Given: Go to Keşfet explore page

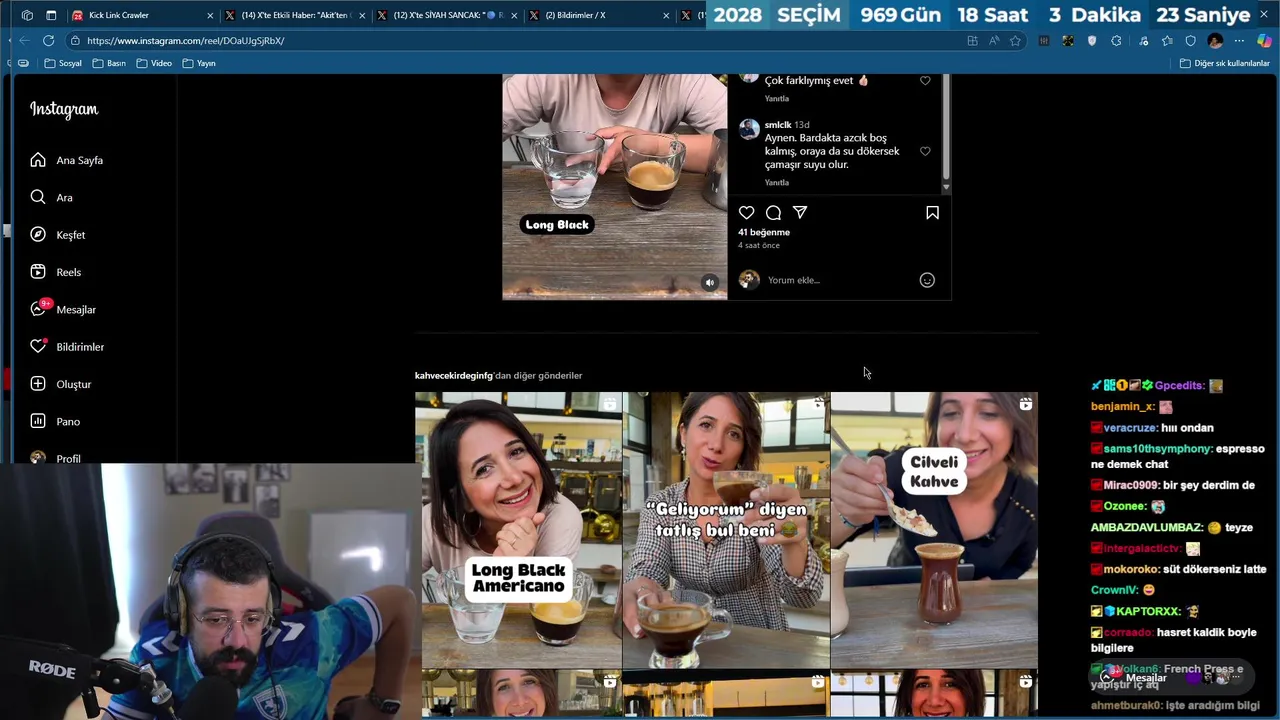Looking at the screenshot, I should (57, 235).
